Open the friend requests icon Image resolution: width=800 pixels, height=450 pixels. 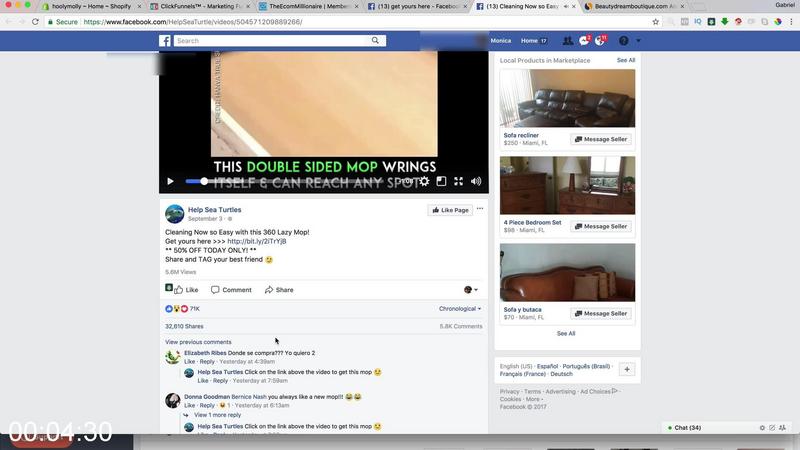pyautogui.click(x=567, y=41)
